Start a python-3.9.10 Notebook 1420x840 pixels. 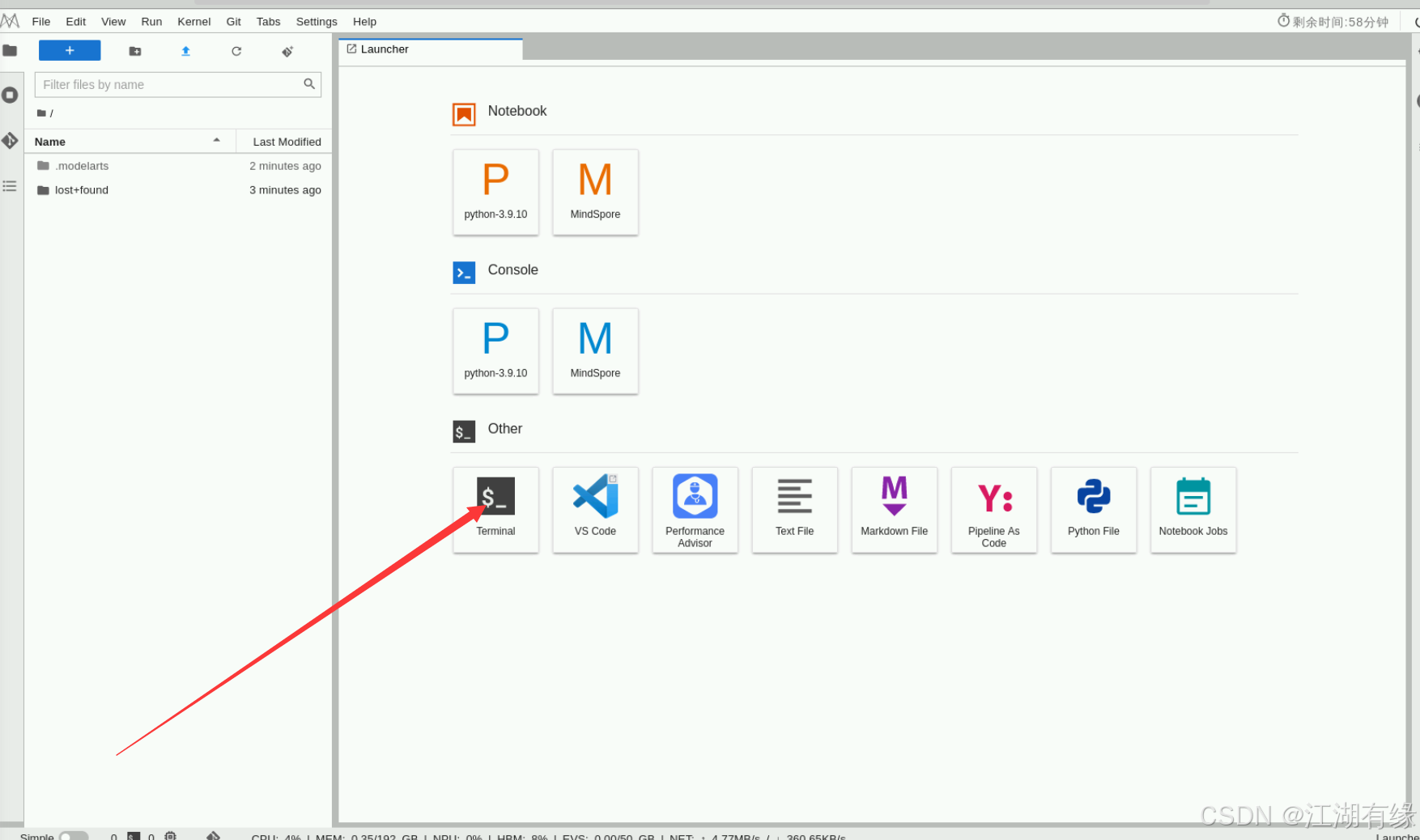495,192
